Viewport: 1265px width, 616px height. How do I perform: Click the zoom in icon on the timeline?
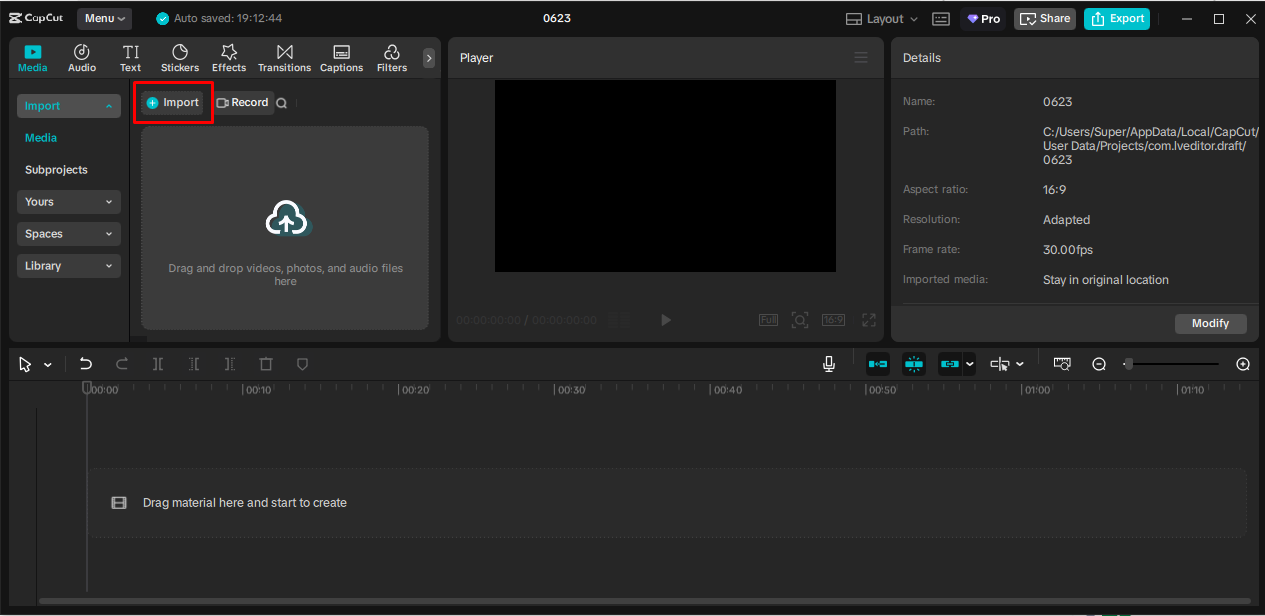pos(1243,364)
